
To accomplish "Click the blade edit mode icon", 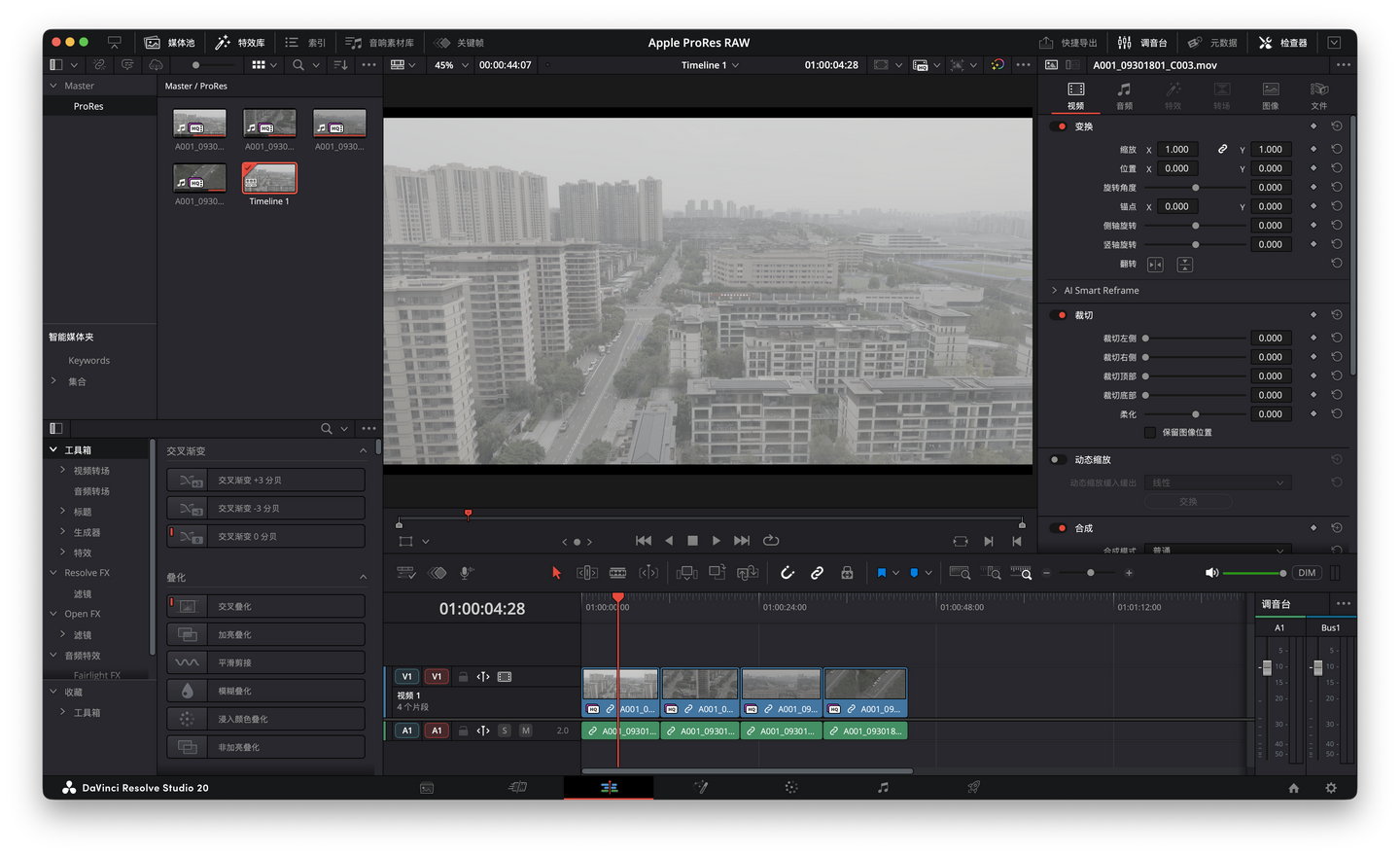I will 617,573.
